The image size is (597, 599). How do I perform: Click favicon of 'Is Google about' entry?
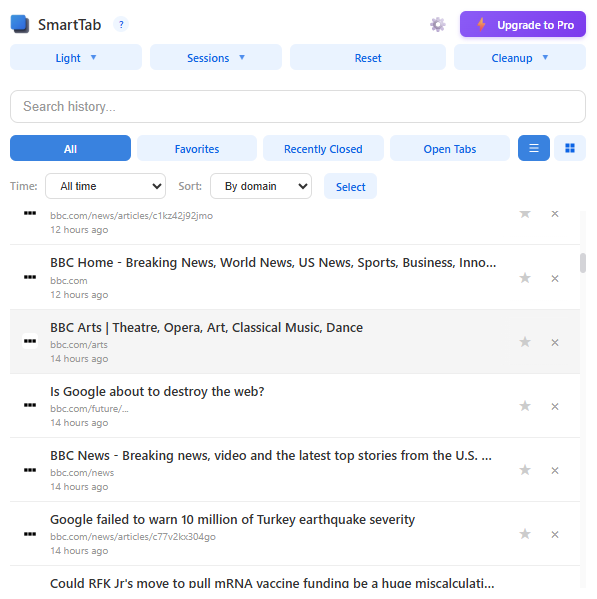pyautogui.click(x=30, y=405)
